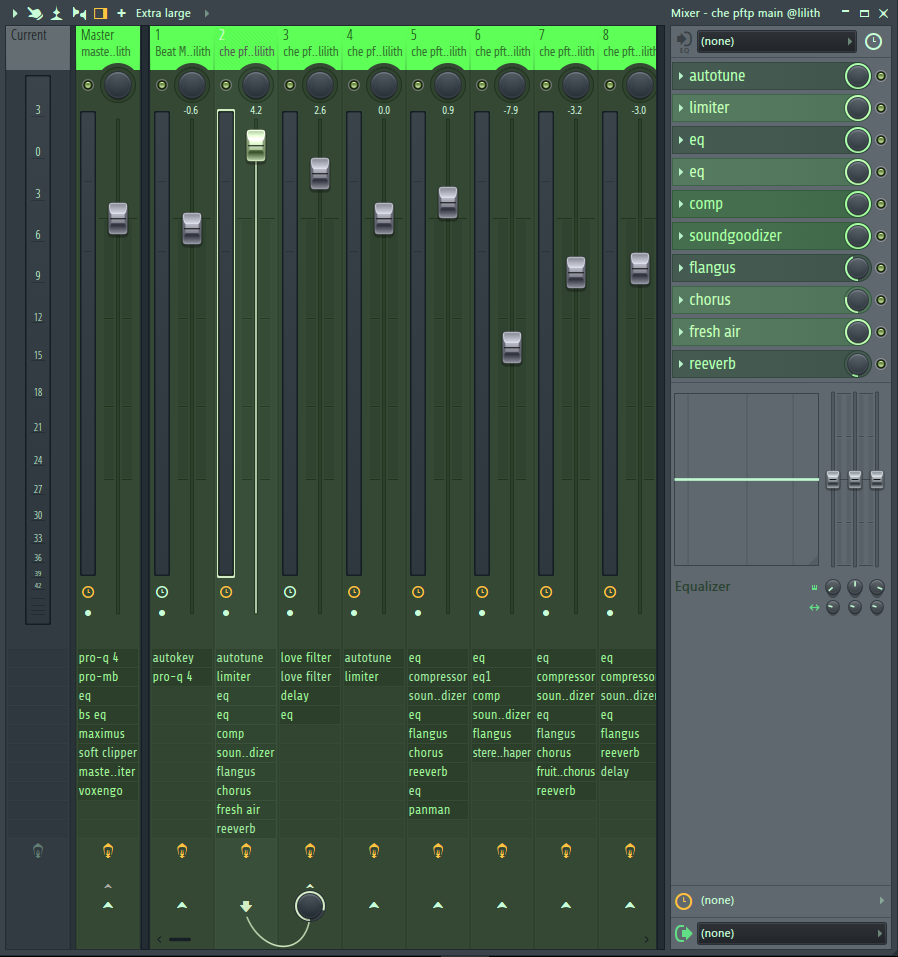The width and height of the screenshot is (898, 957).
Task: Open panman on track 5
Action: click(438, 810)
